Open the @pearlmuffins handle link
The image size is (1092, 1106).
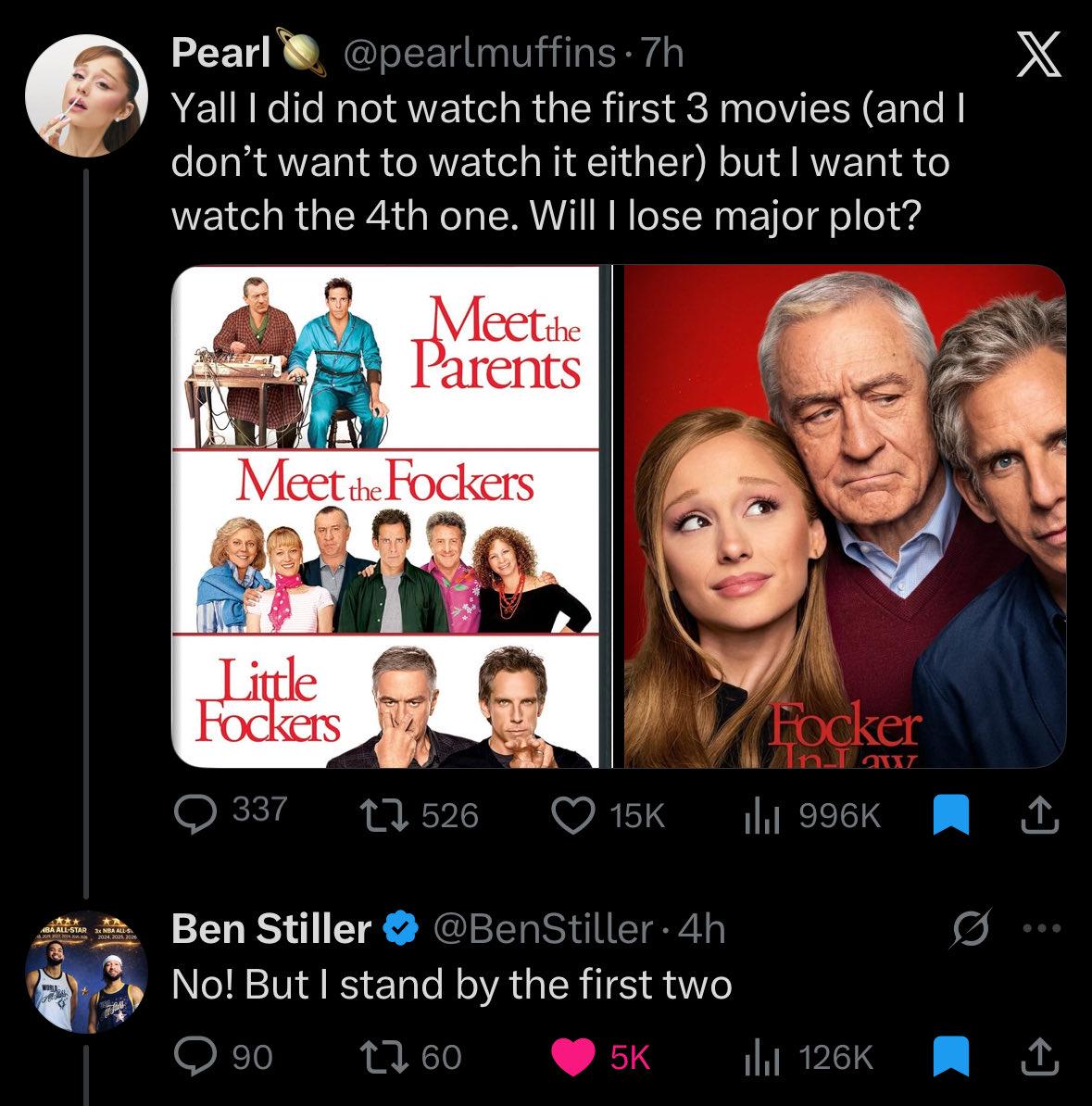[479, 54]
